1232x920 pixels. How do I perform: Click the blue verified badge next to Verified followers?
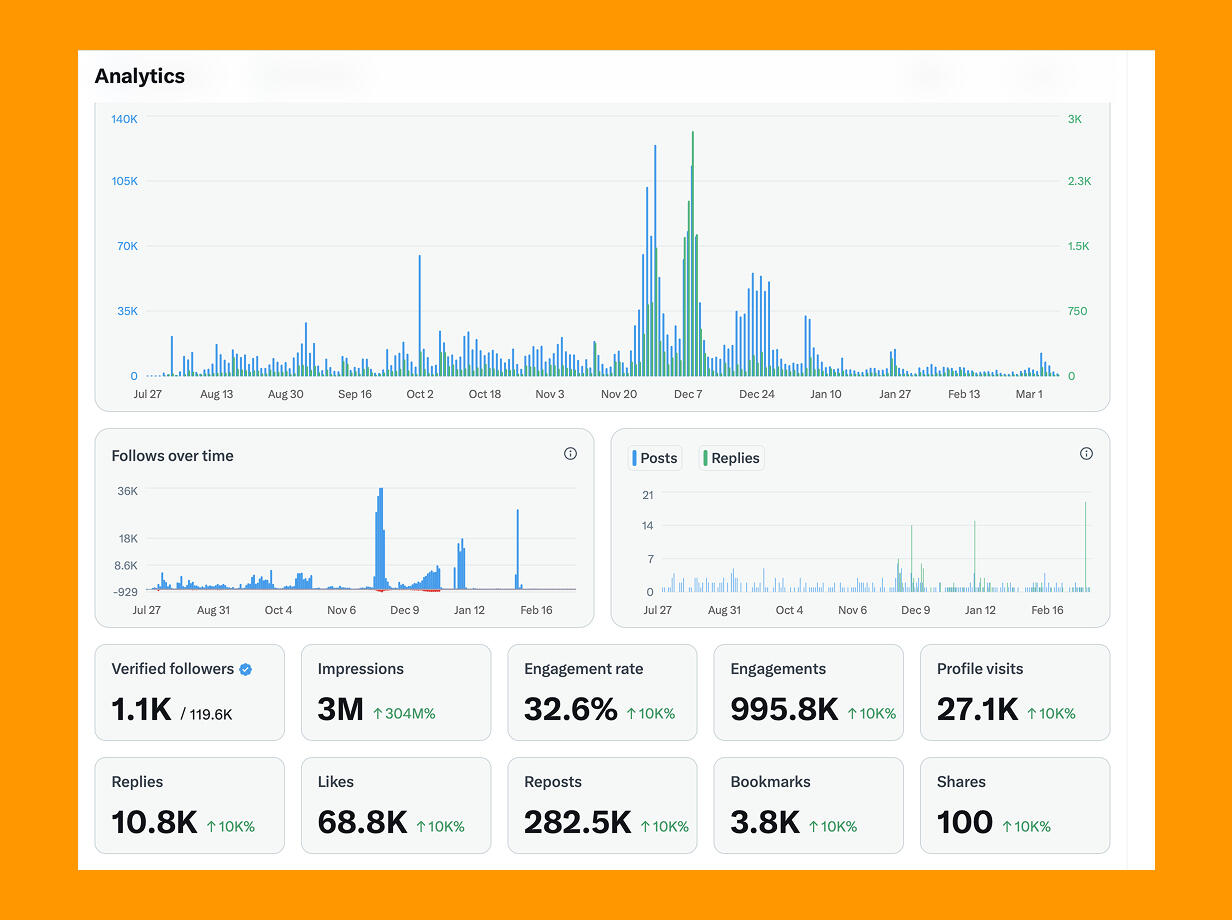click(x=246, y=669)
